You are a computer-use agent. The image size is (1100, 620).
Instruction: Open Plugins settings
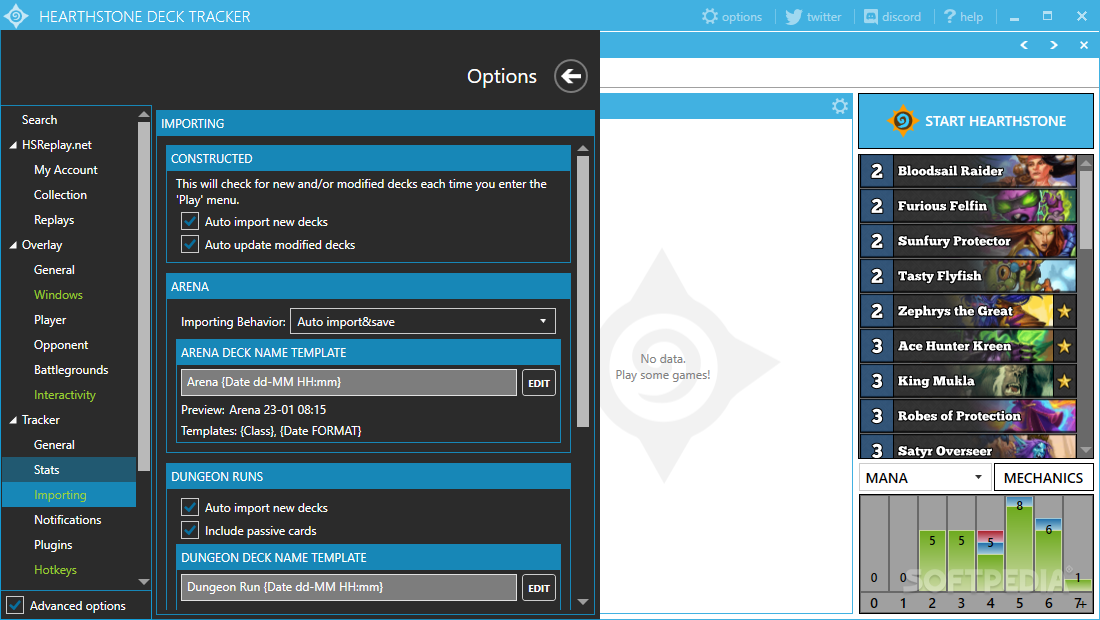point(53,545)
